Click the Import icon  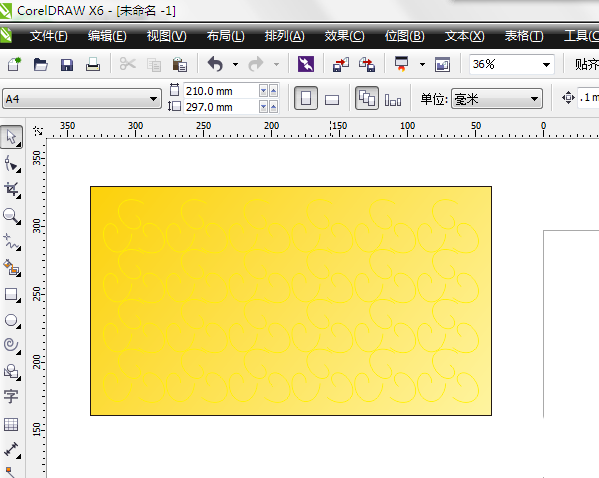[x=341, y=65]
